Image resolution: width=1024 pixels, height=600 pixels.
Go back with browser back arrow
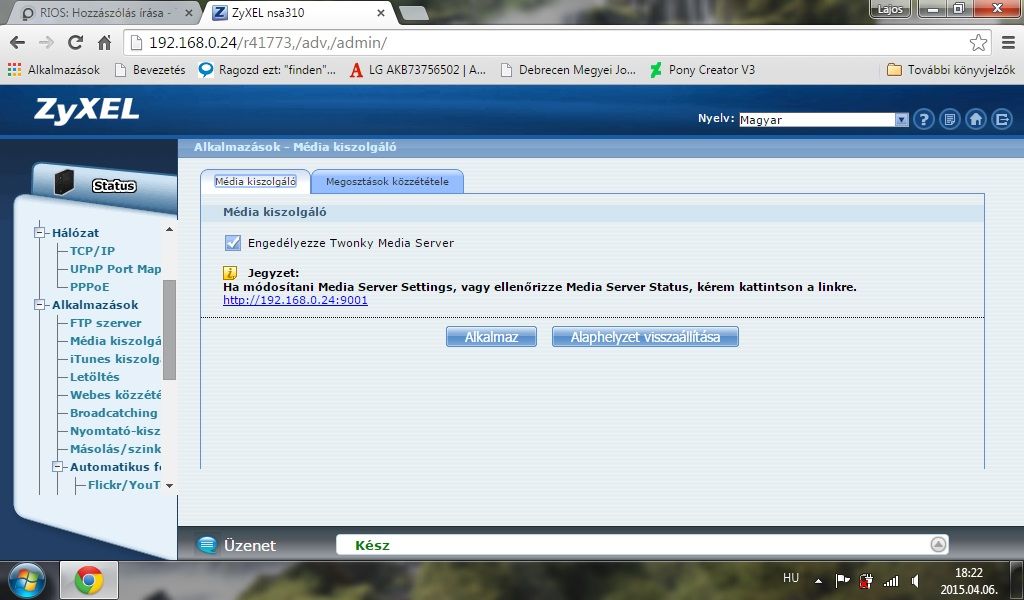(x=18, y=42)
